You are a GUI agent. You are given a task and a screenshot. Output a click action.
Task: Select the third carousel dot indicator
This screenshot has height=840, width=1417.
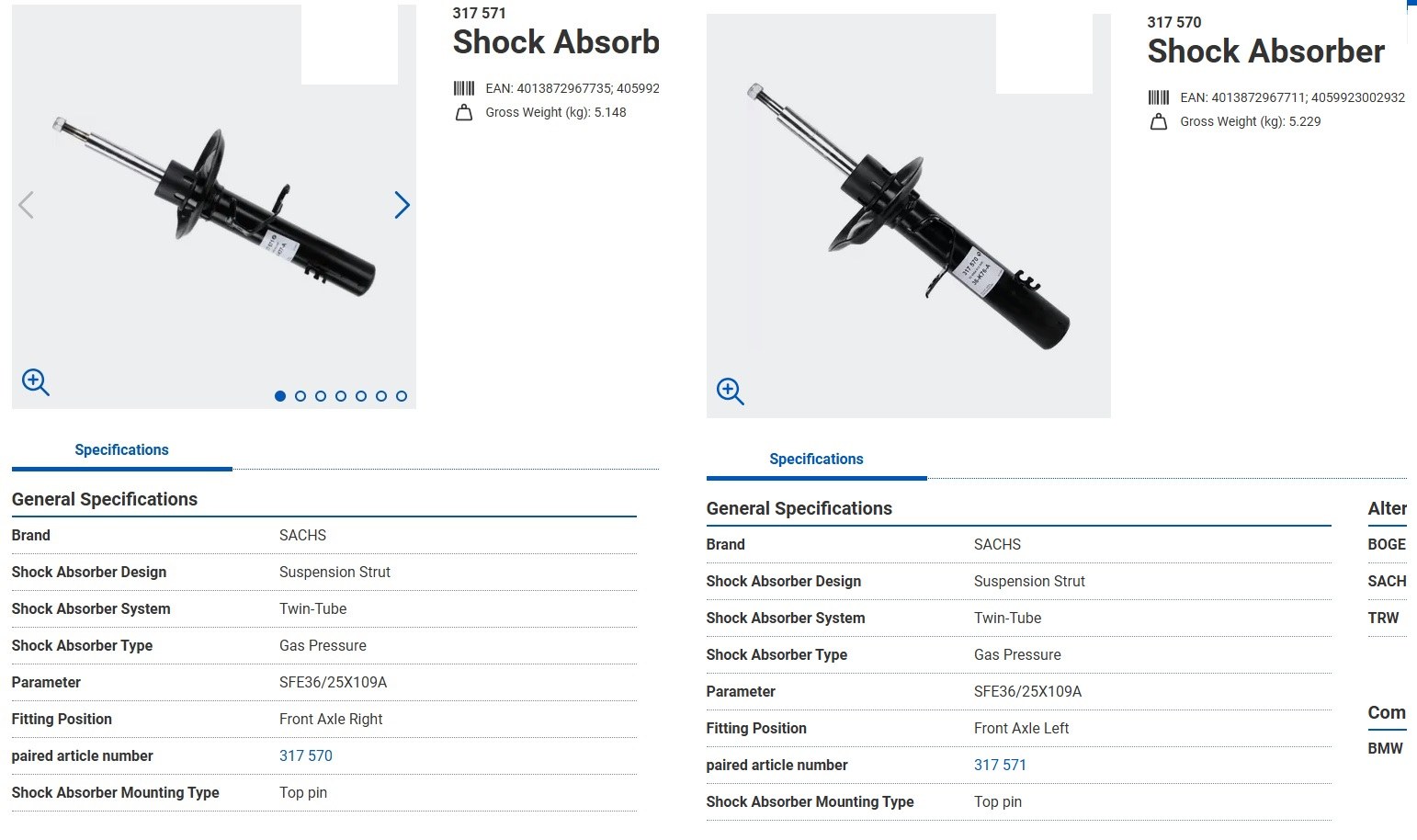321,396
